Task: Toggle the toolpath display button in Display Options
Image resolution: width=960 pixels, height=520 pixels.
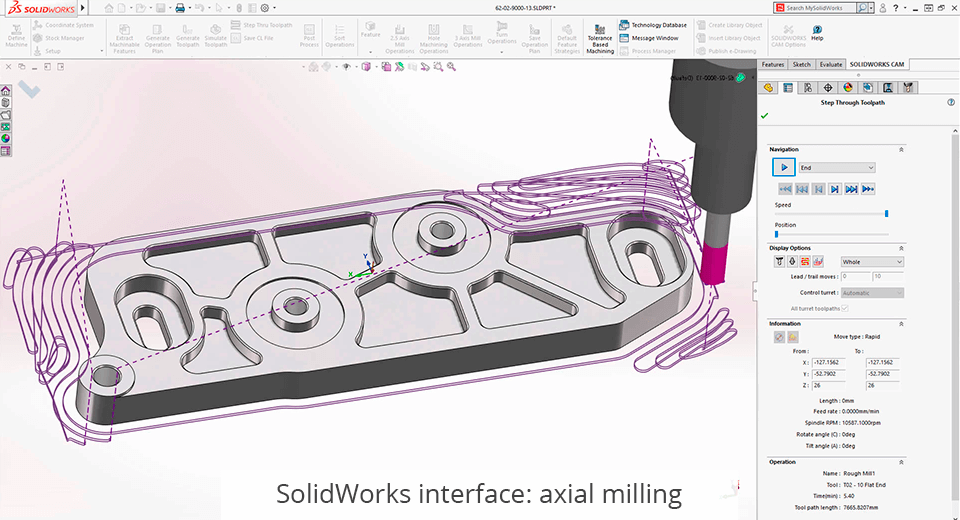Action: [x=805, y=262]
